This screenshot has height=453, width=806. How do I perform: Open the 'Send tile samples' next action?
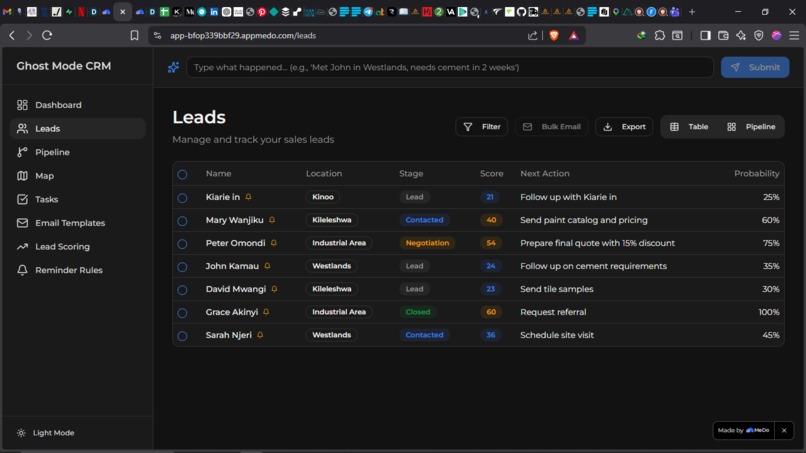coord(557,289)
